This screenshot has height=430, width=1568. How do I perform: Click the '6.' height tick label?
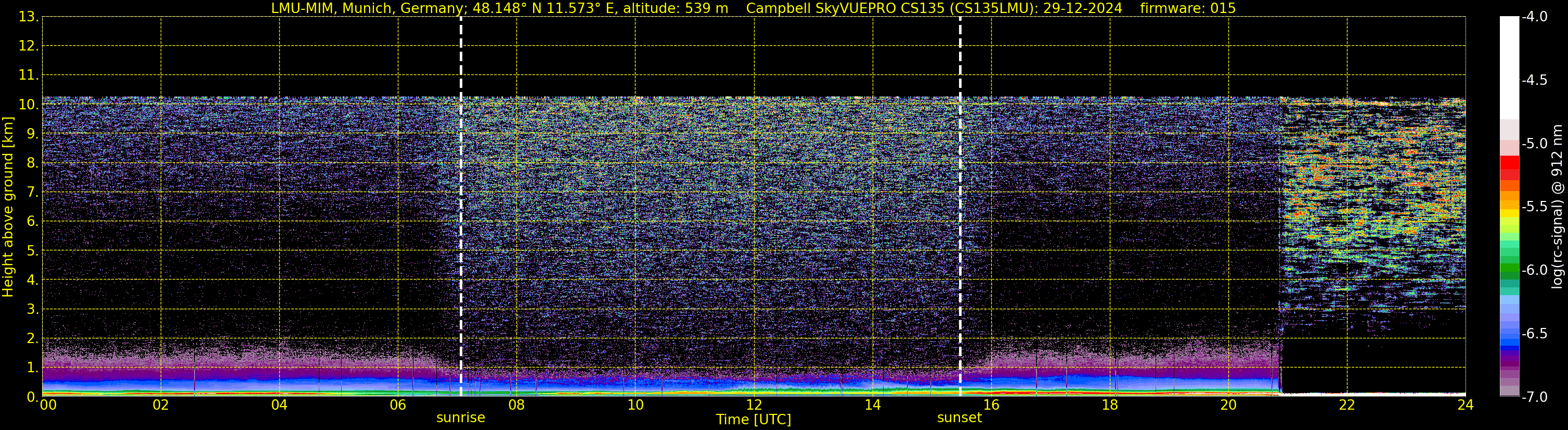[x=32, y=222]
